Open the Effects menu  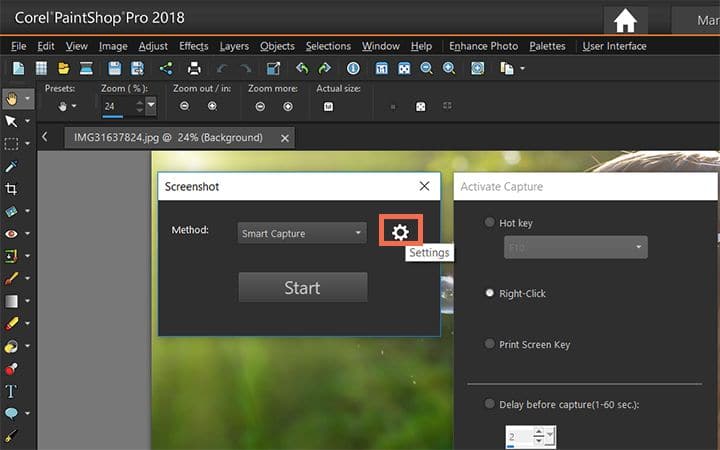point(193,46)
